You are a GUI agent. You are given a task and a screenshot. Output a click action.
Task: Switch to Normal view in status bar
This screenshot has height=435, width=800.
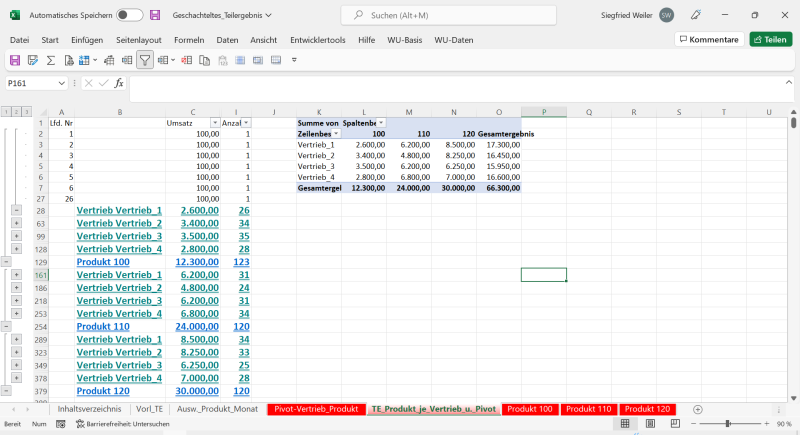point(625,424)
